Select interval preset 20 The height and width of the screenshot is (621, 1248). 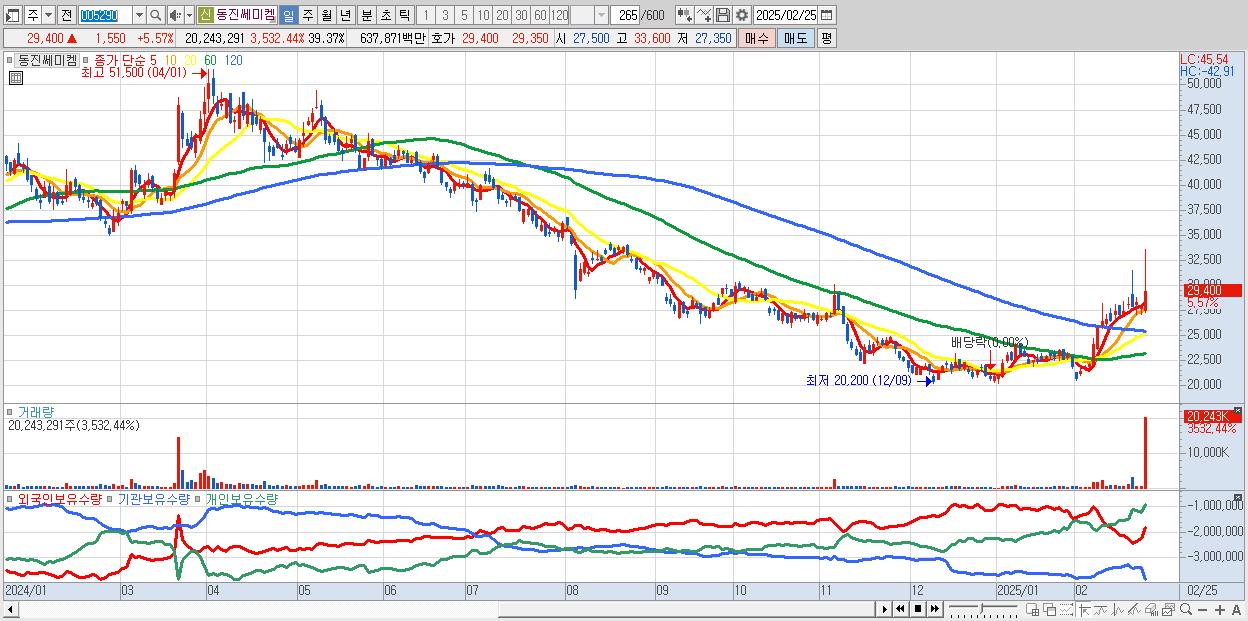point(502,15)
